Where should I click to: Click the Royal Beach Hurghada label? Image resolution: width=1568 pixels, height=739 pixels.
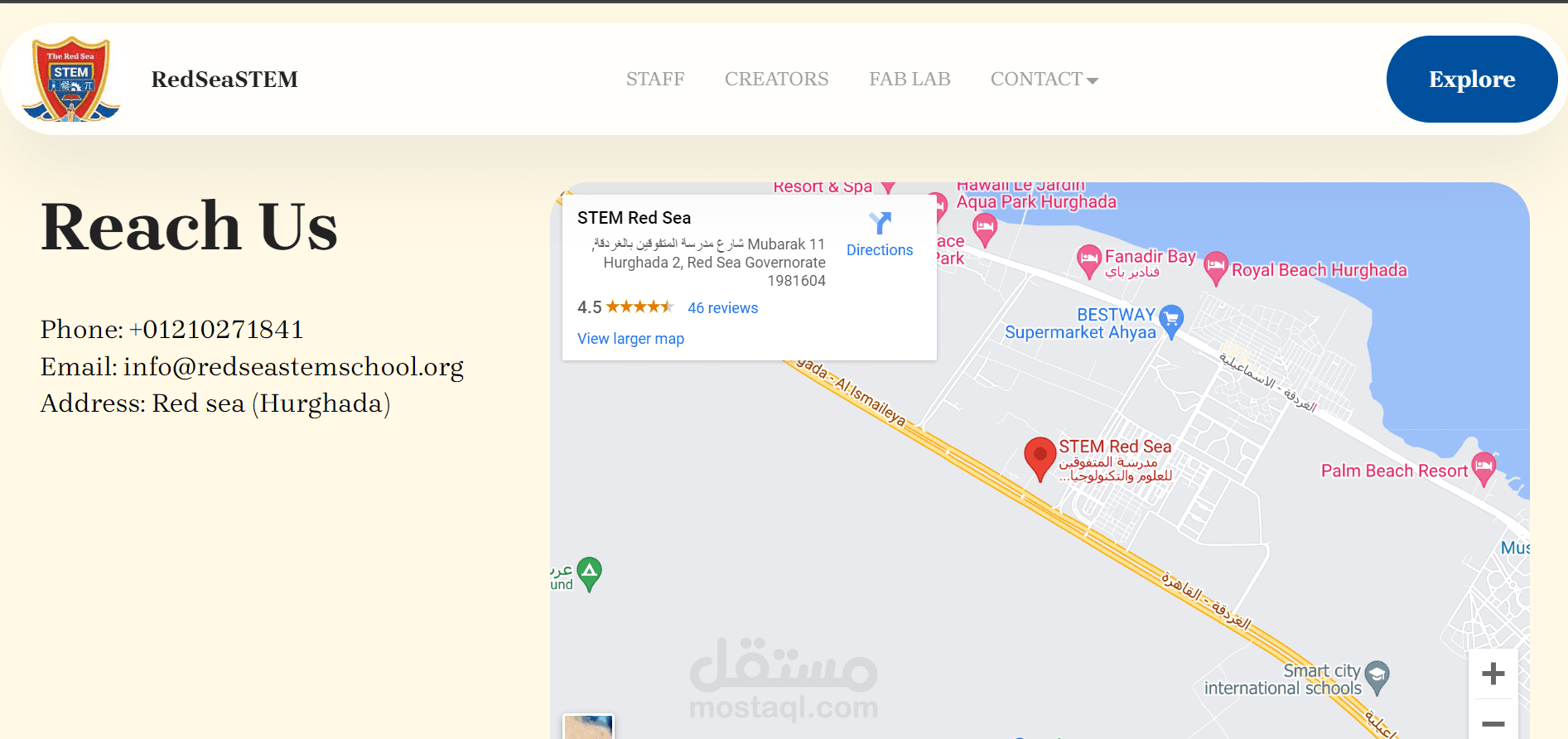click(1319, 270)
